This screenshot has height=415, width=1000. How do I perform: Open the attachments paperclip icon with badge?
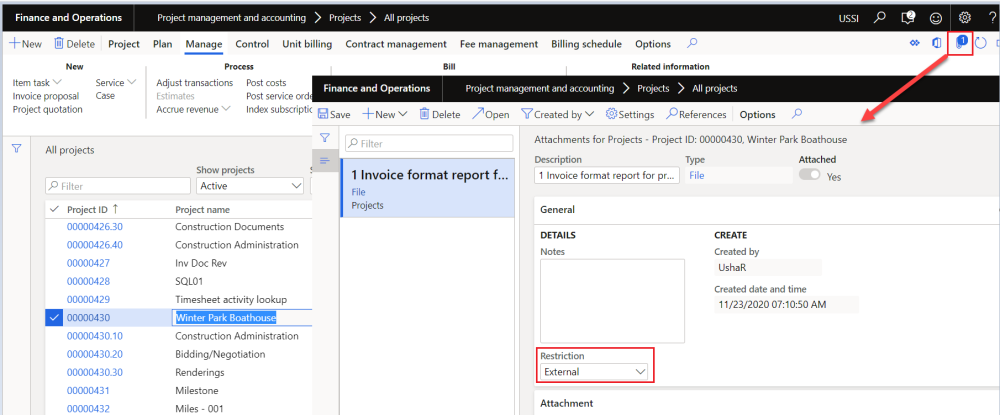pyautogui.click(x=961, y=43)
